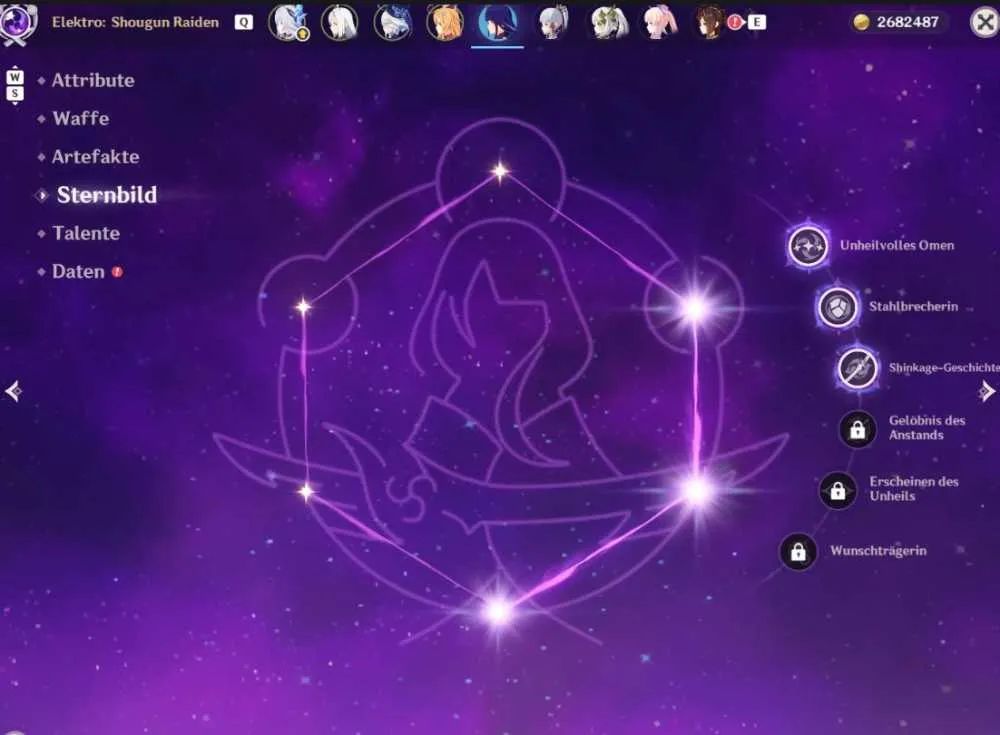
Task: Click the bright bottom star of the constellation
Action: (x=499, y=612)
